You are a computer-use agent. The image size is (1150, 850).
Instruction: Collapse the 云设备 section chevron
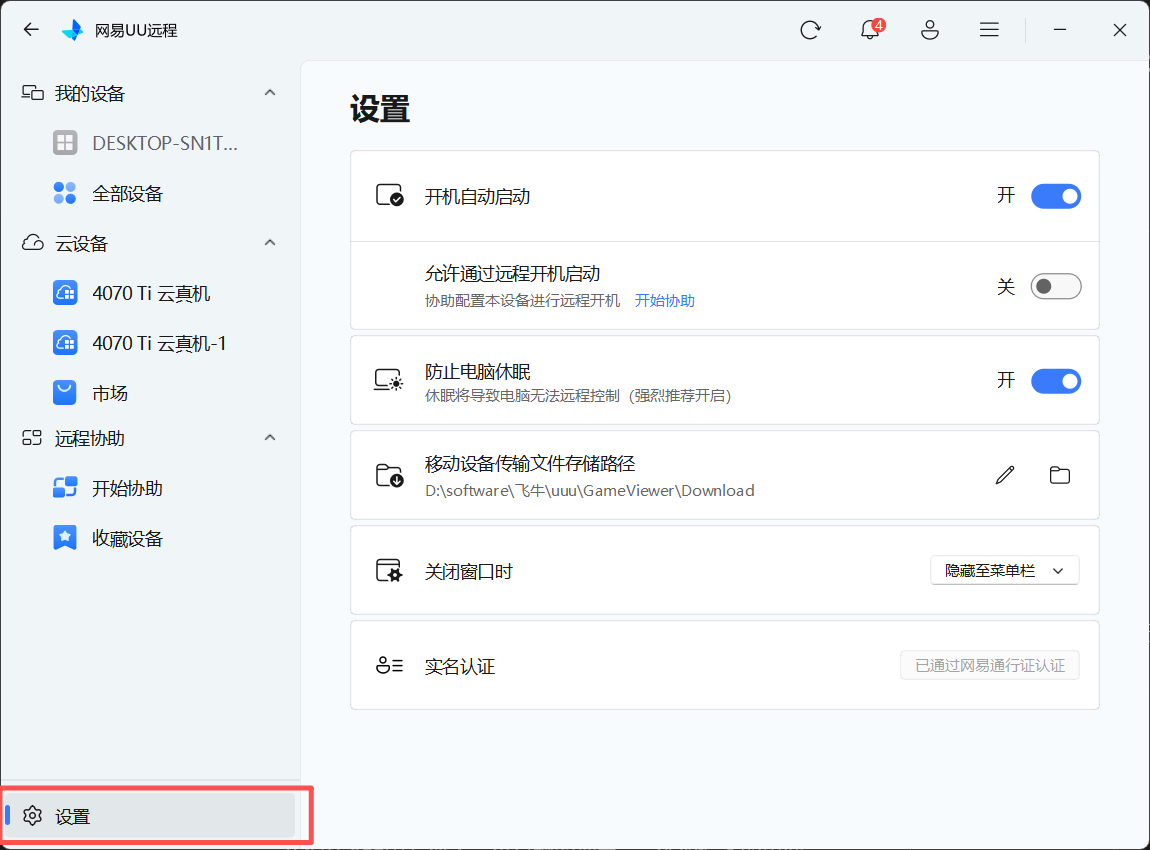270,242
